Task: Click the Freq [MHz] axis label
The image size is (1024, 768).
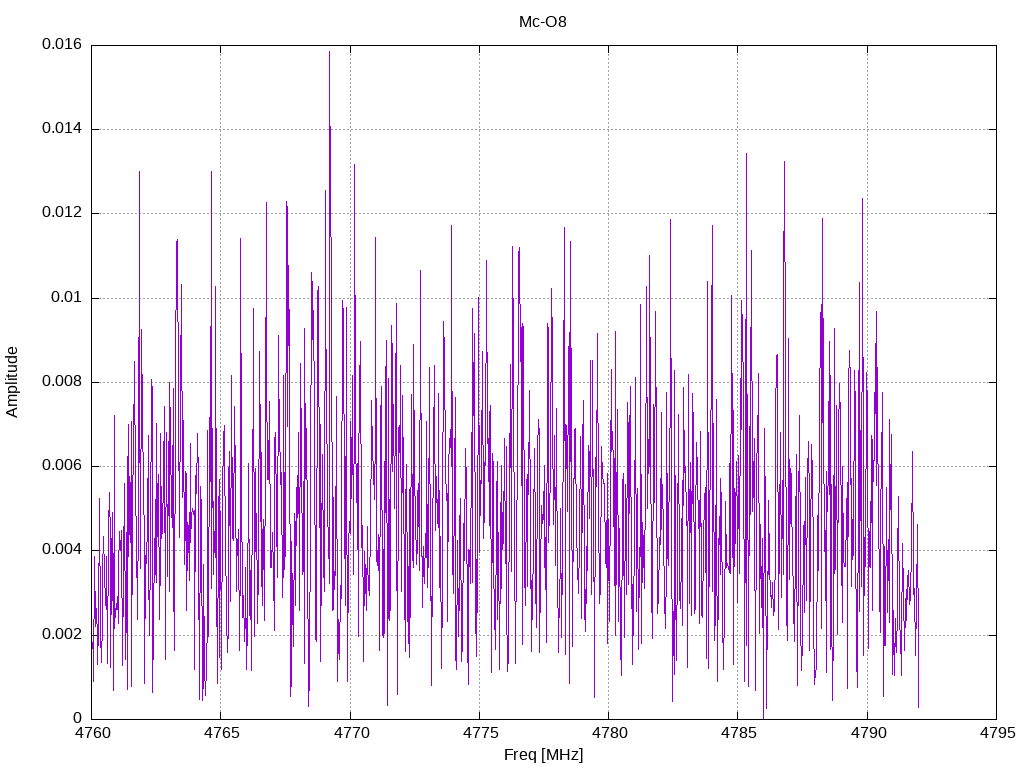Action: (x=543, y=755)
